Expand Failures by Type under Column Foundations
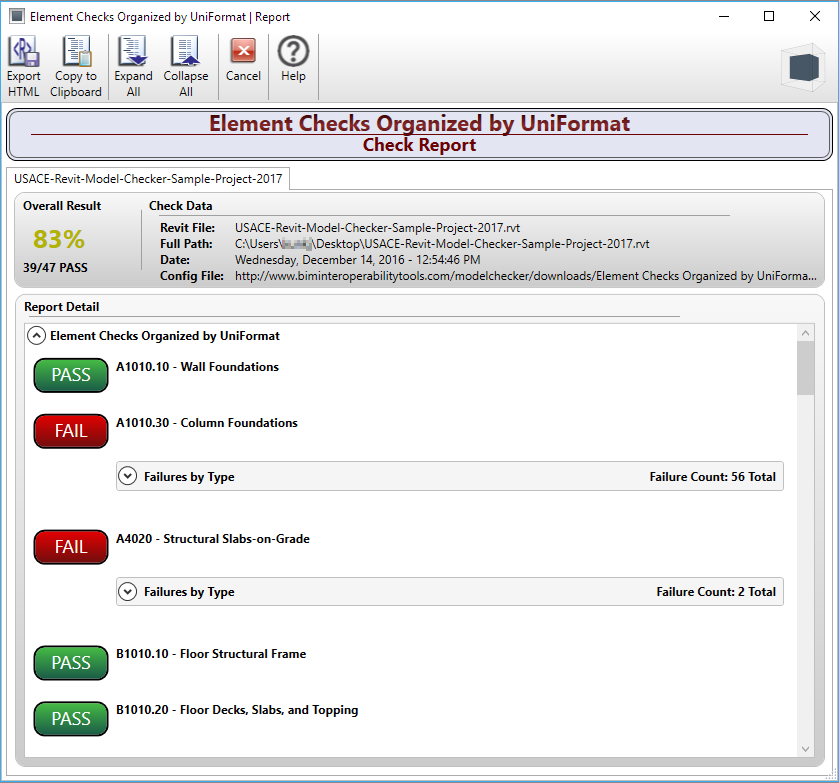Image resolution: width=839 pixels, height=783 pixels. pos(127,475)
